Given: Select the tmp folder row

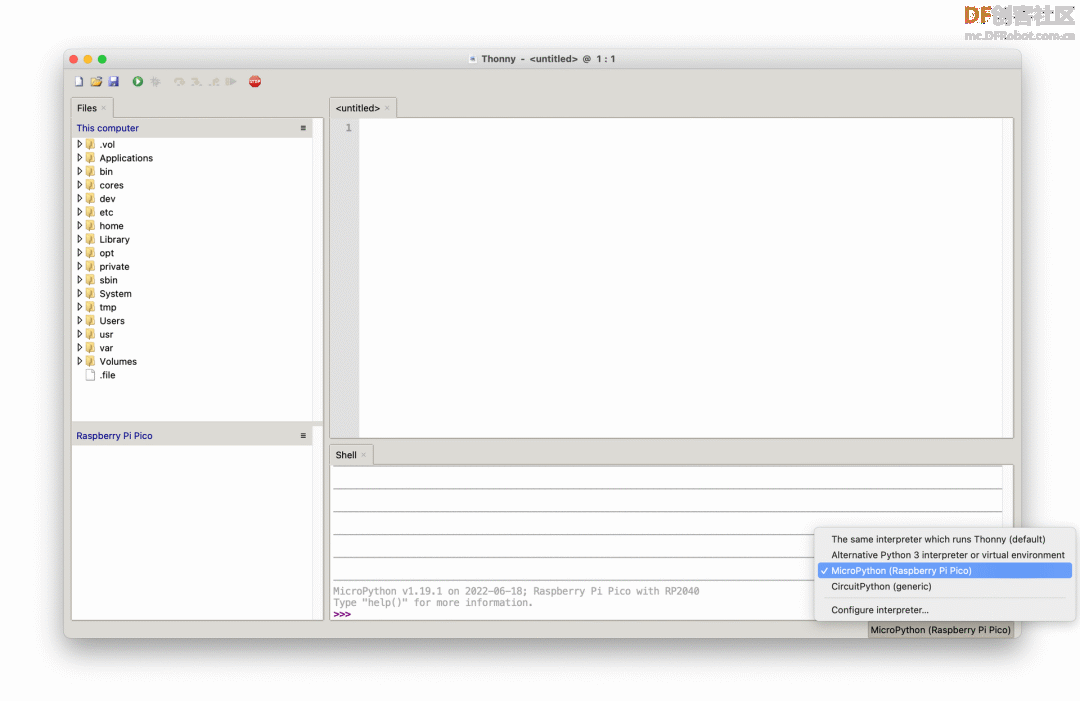Looking at the screenshot, I should pos(192,307).
